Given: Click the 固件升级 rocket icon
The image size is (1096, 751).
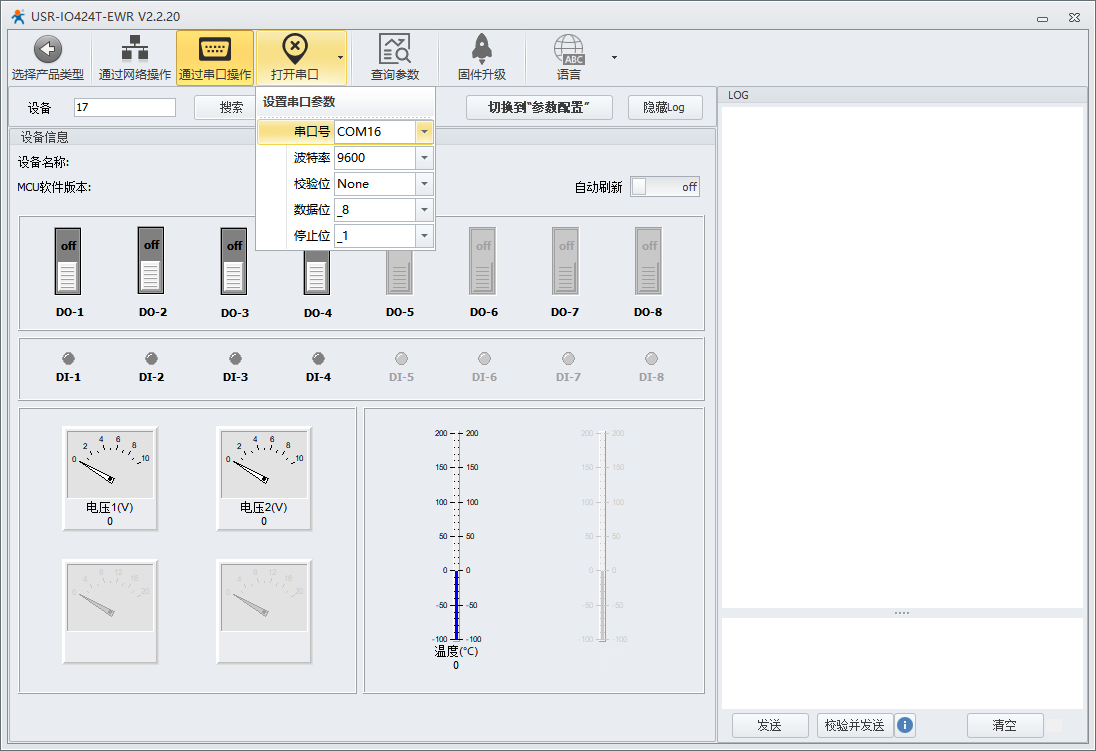Looking at the screenshot, I should pos(481,49).
